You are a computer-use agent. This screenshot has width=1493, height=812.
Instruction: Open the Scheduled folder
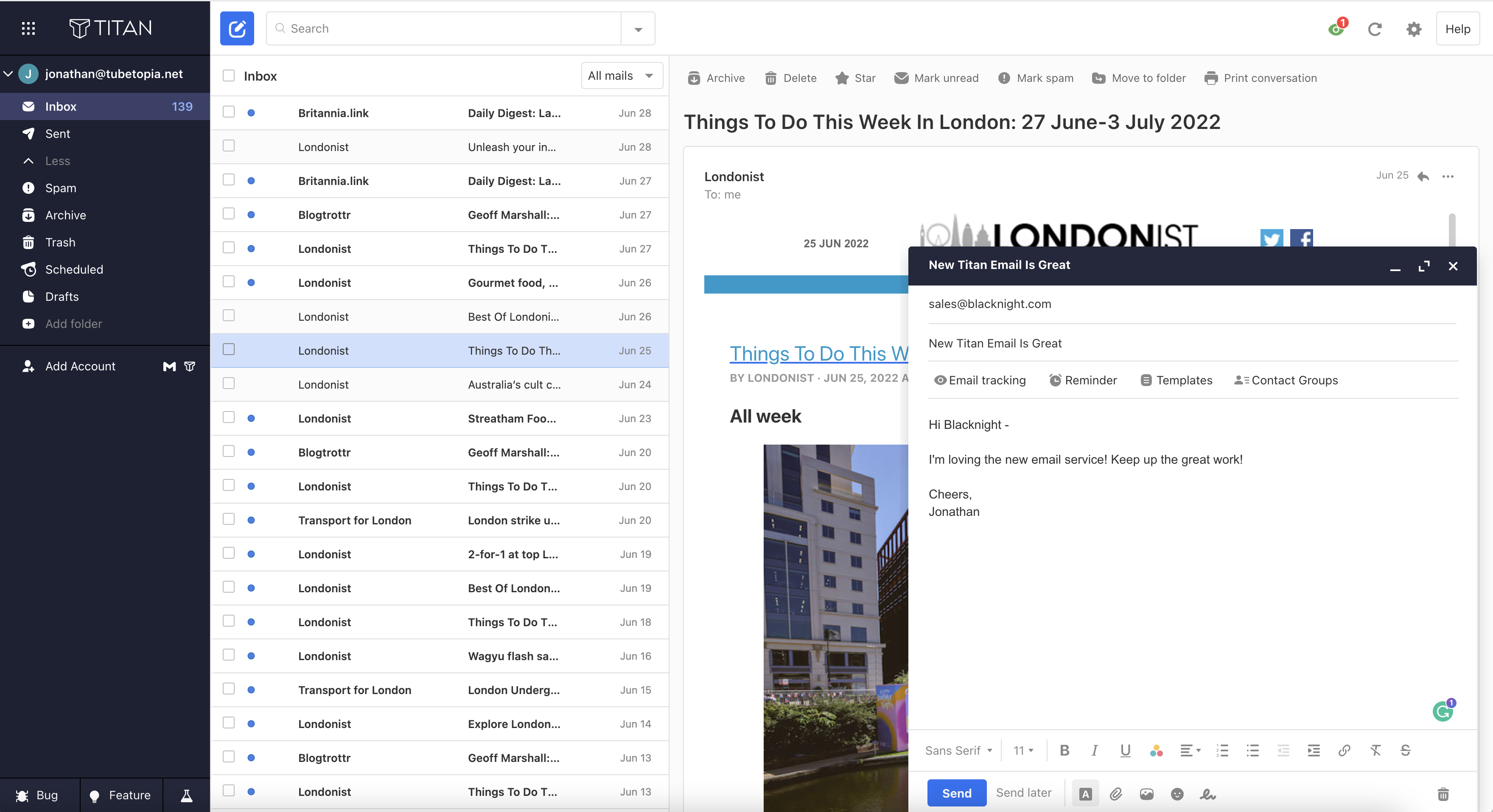click(x=105, y=269)
